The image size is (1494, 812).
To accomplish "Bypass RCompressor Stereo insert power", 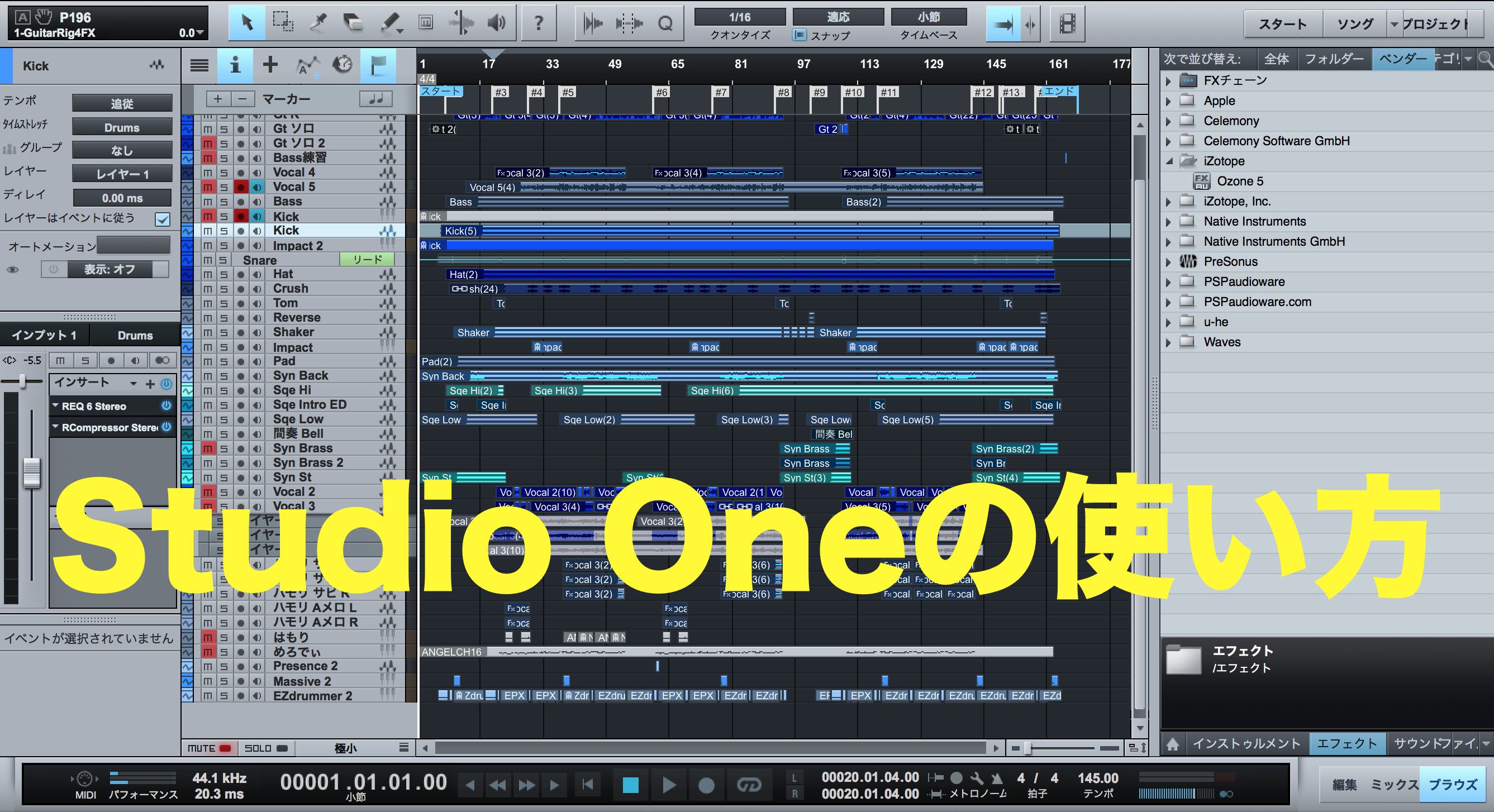I will tap(166, 427).
